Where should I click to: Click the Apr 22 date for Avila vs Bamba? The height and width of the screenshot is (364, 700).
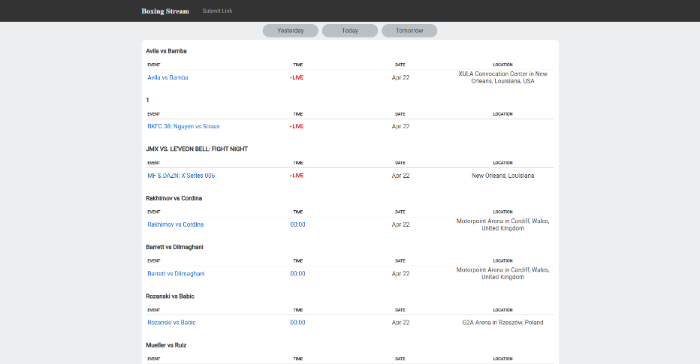pyautogui.click(x=400, y=77)
